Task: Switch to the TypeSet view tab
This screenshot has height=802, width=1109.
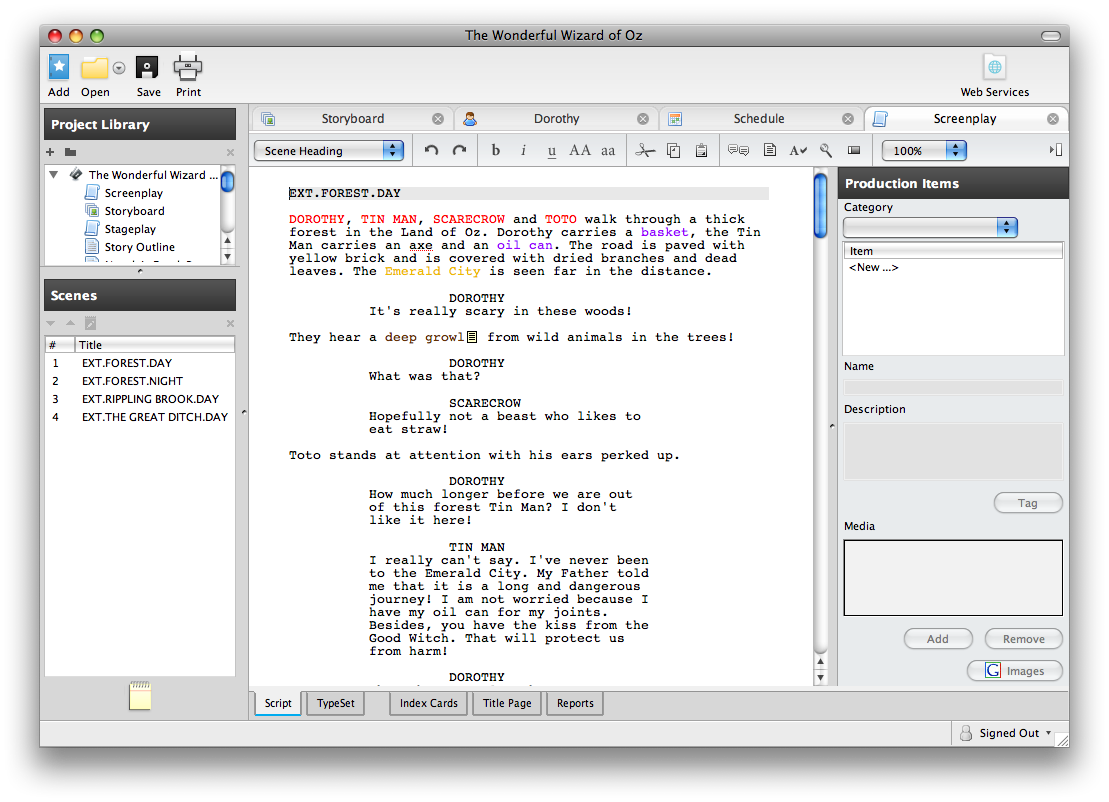Action: (336, 703)
